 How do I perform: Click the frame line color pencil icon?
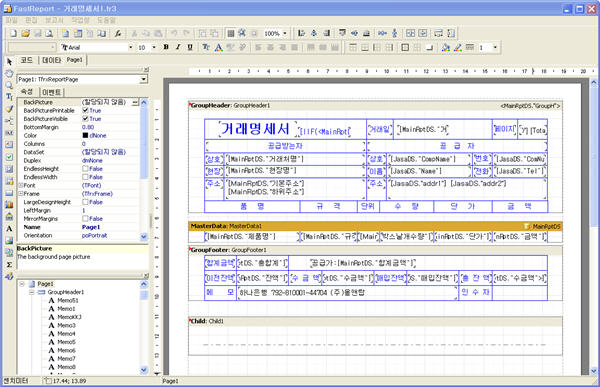coord(458,47)
